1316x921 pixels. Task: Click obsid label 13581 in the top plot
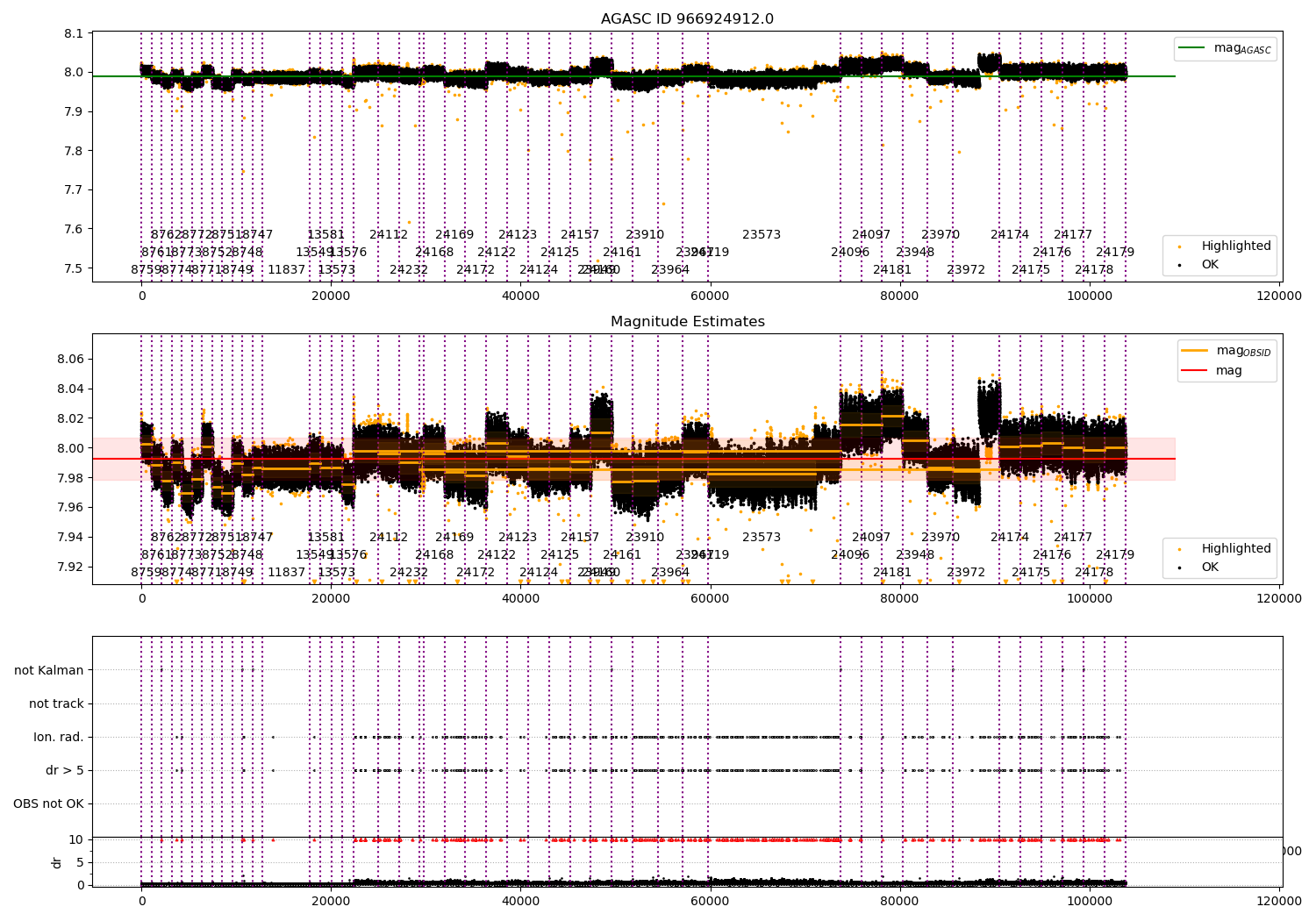[326, 235]
